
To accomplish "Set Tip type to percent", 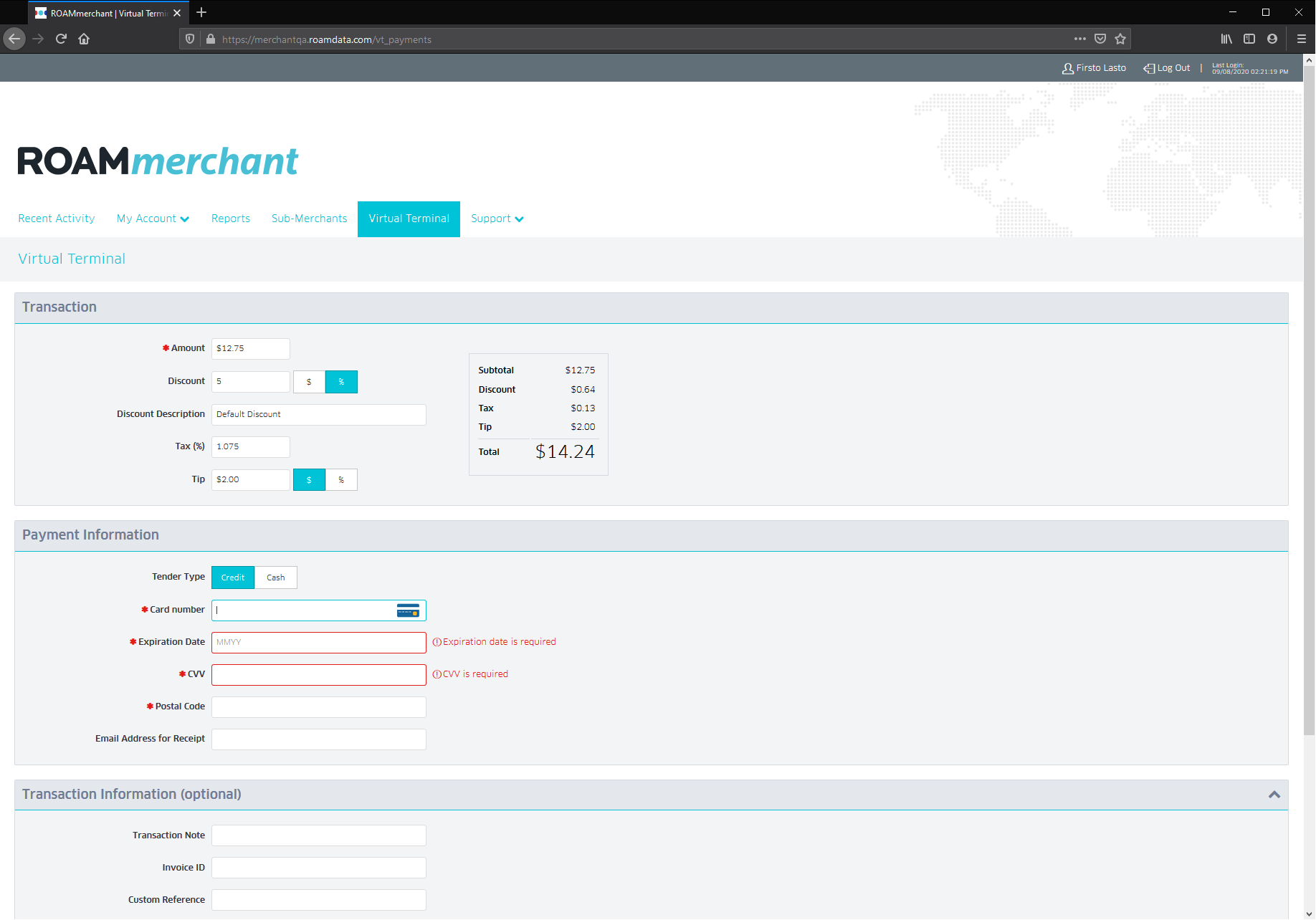I will tap(341, 480).
